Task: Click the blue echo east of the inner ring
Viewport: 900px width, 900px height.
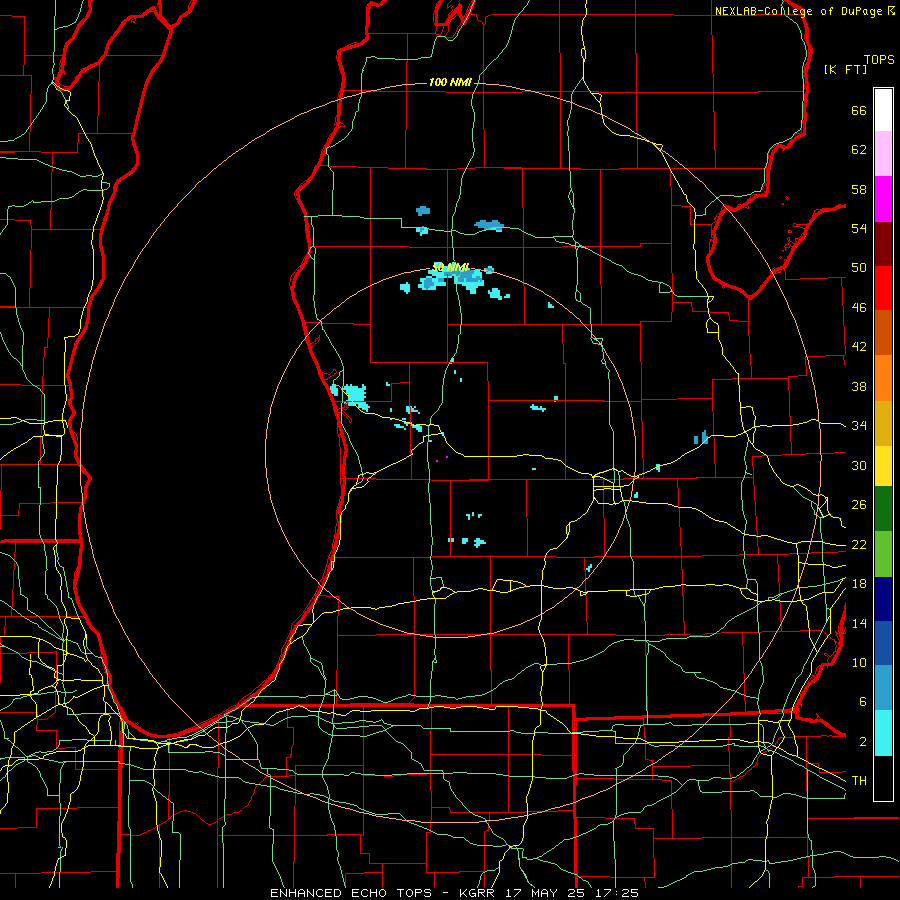Action: (x=701, y=438)
